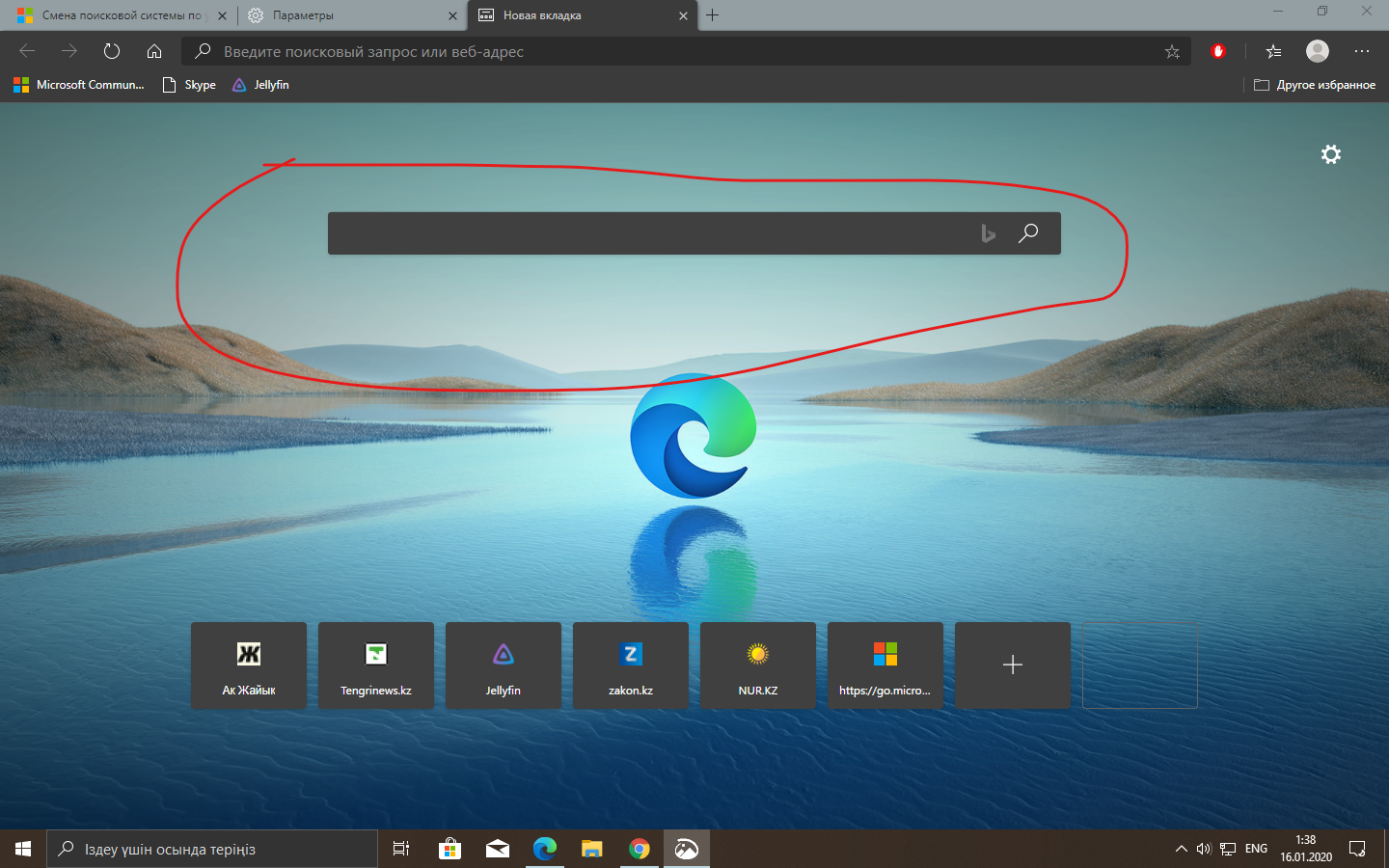The width and height of the screenshot is (1389, 868).
Task: Go forward with the forward arrow
Action: coord(69,51)
